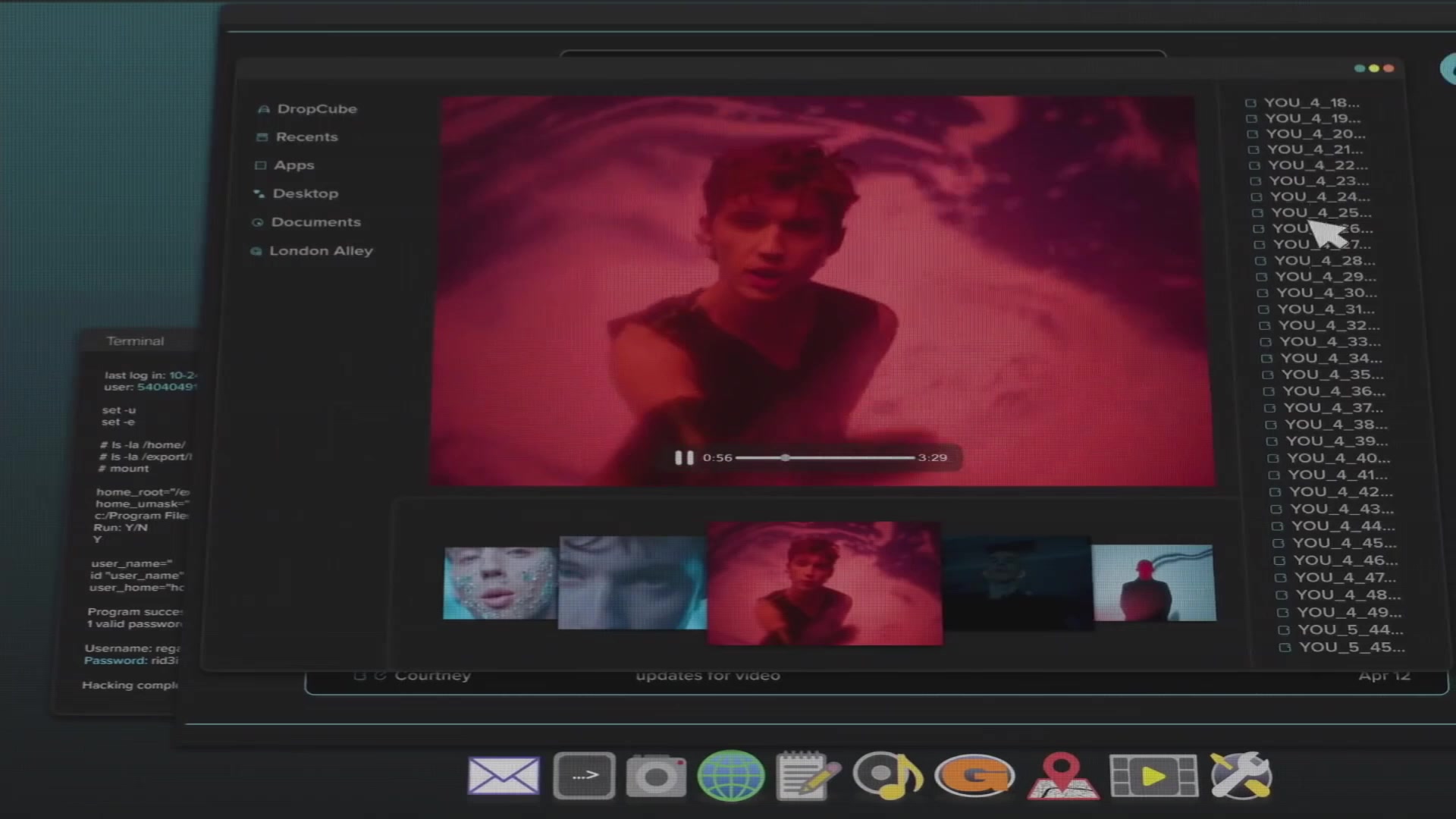
Task: Click the red window control dot
Action: (1389, 68)
